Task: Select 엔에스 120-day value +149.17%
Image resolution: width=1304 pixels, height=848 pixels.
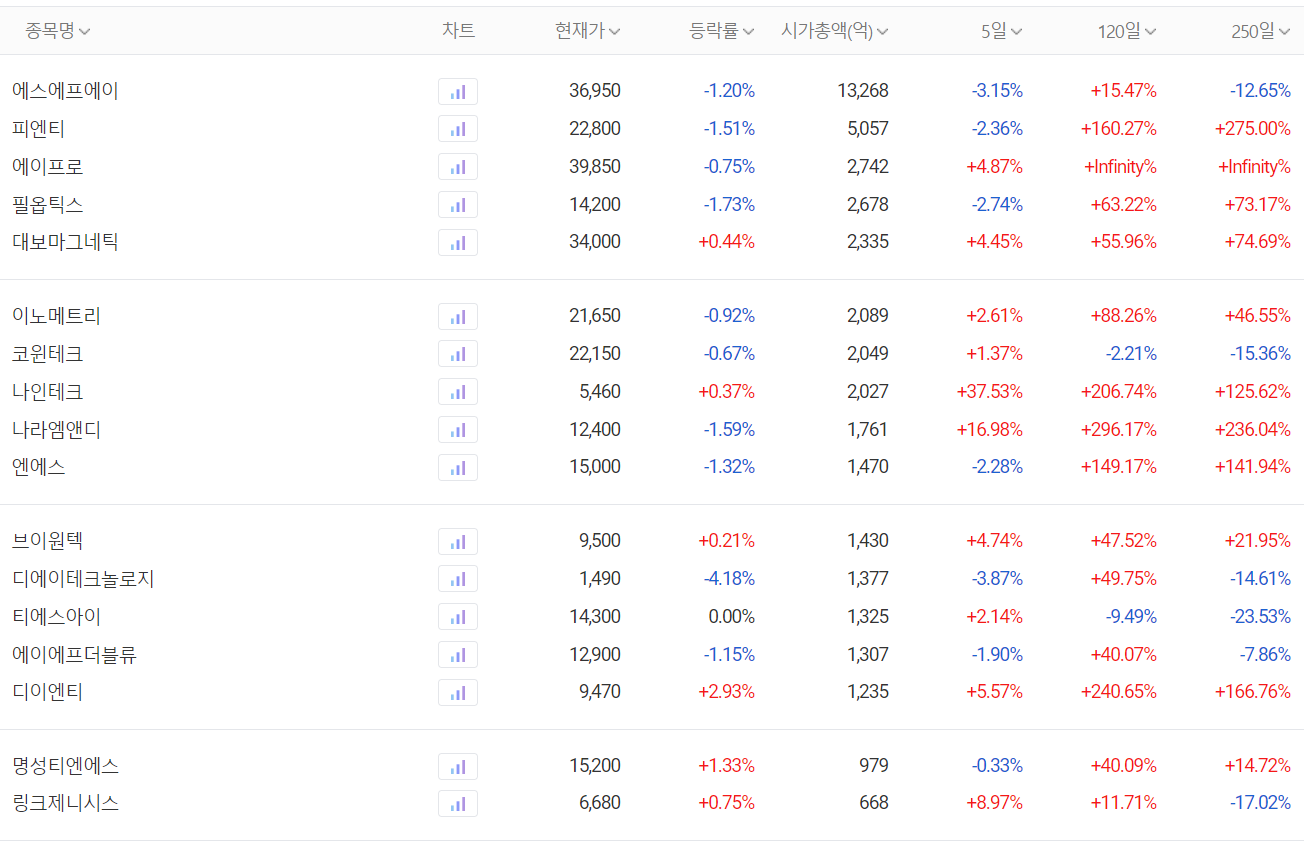Action: tap(1119, 467)
